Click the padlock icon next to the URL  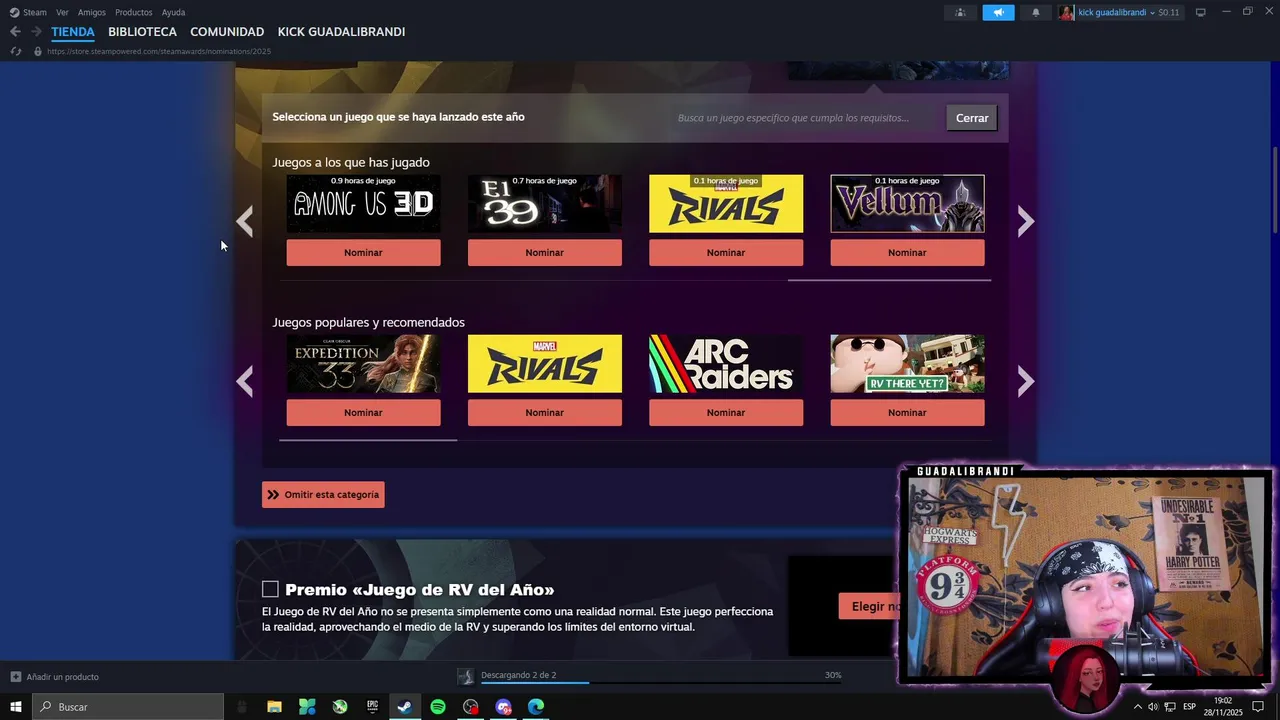coord(38,51)
